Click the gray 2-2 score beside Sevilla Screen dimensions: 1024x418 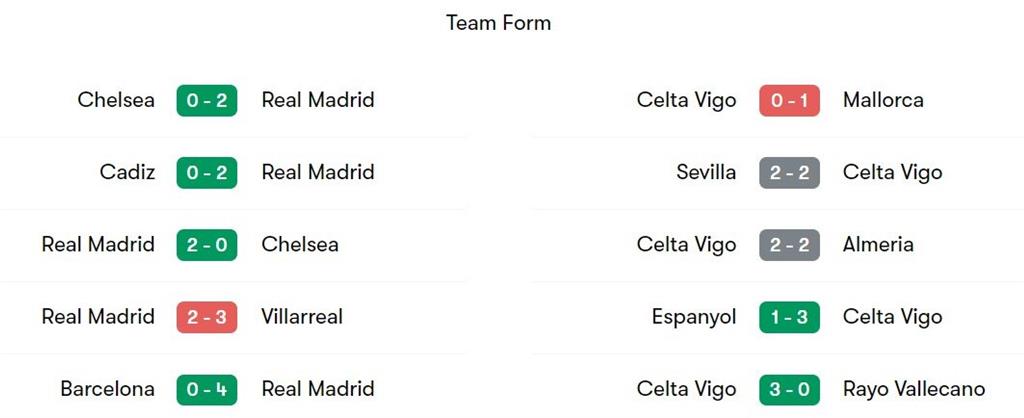click(789, 172)
